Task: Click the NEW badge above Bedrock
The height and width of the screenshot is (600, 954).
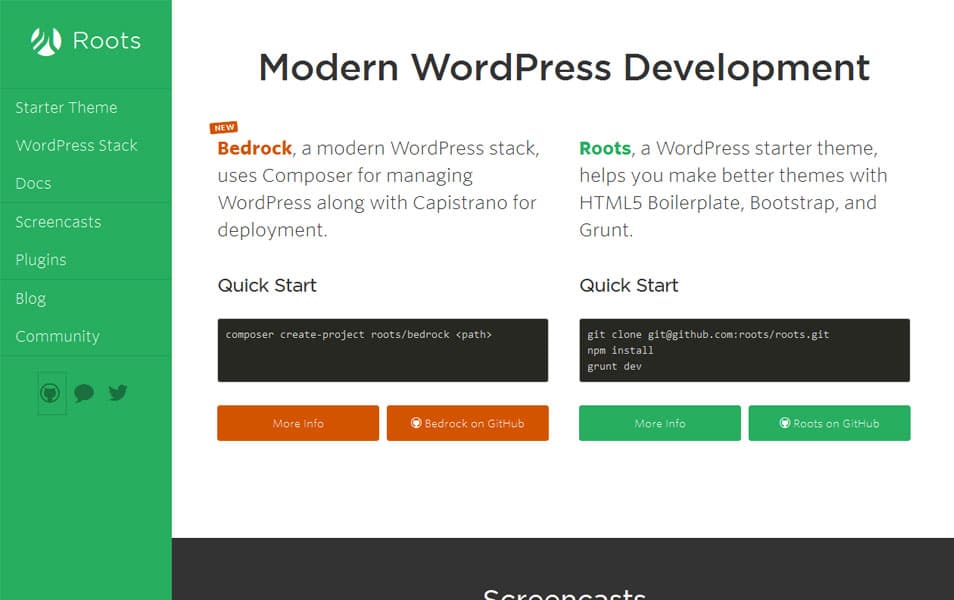Action: pos(224,127)
